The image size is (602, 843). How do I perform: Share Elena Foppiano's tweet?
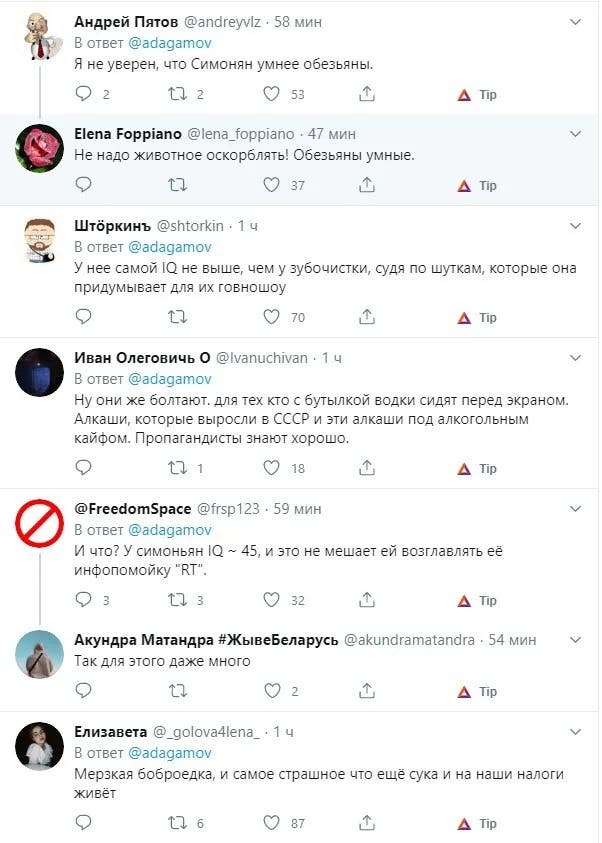click(367, 185)
